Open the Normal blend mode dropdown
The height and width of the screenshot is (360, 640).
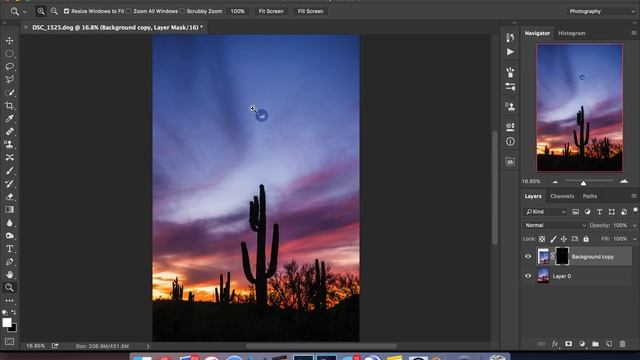[x=554, y=225]
